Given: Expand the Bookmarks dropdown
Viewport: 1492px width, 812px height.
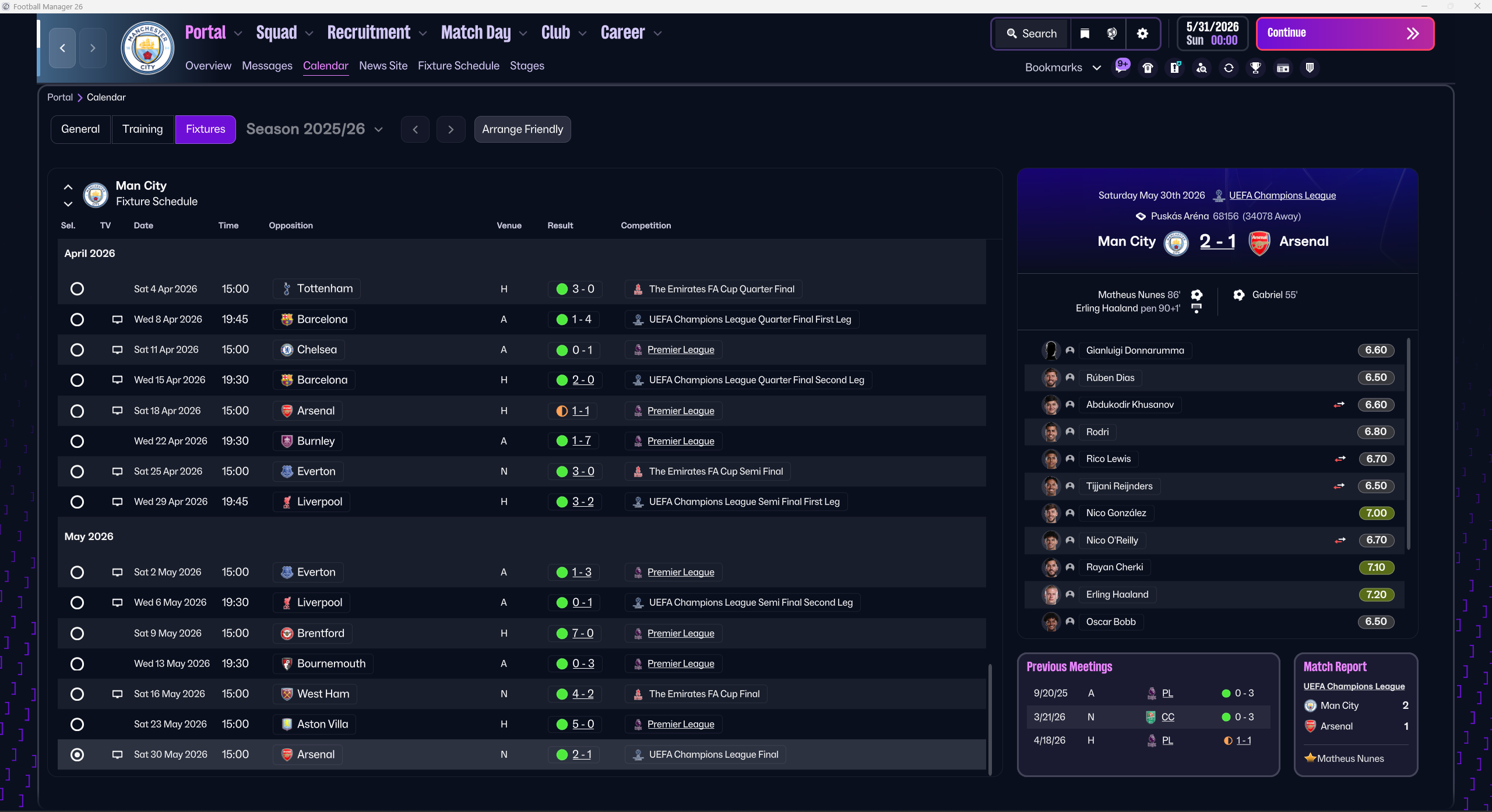Looking at the screenshot, I should tap(1062, 68).
